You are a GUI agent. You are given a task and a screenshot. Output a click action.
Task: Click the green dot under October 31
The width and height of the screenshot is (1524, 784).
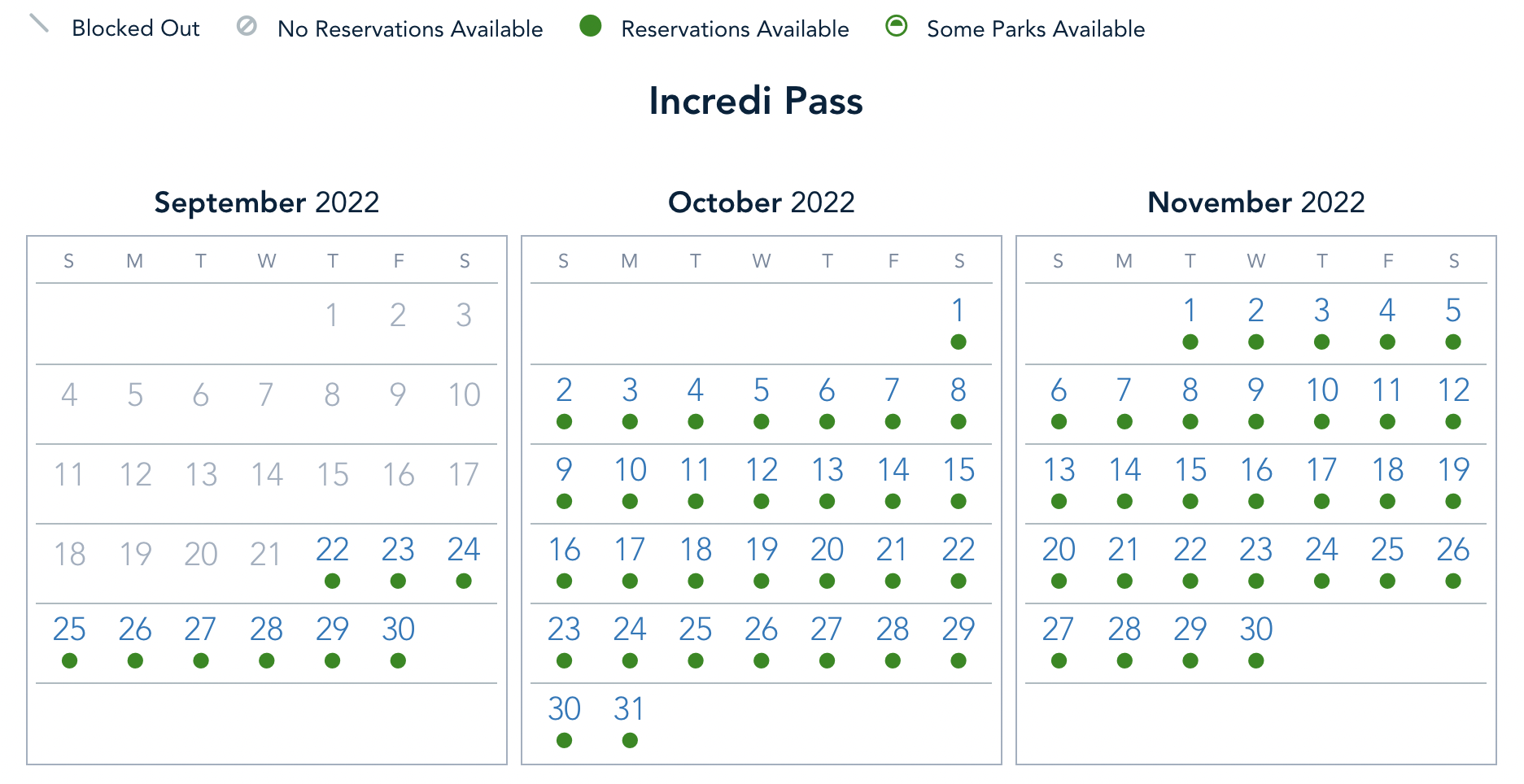tap(630, 740)
